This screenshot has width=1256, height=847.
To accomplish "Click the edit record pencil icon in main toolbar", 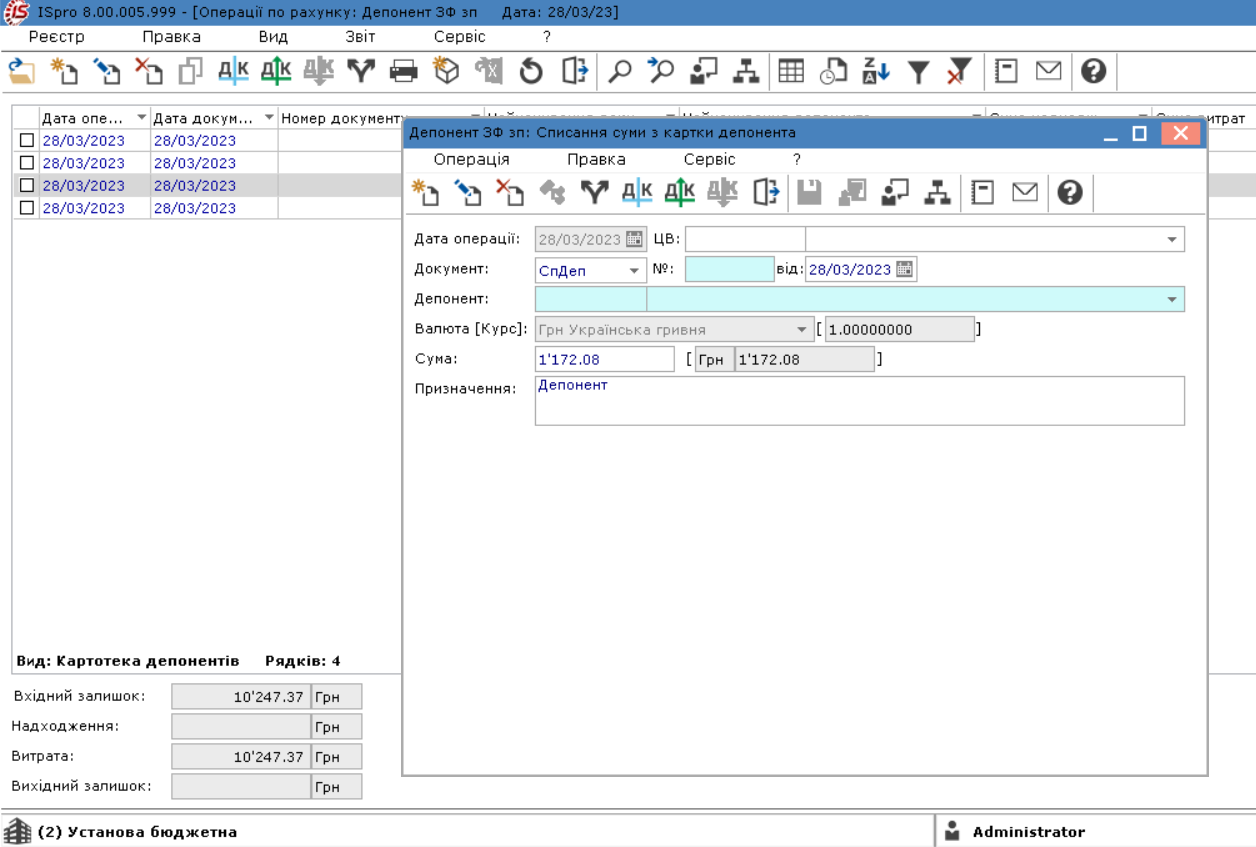I will pyautogui.click(x=106, y=71).
